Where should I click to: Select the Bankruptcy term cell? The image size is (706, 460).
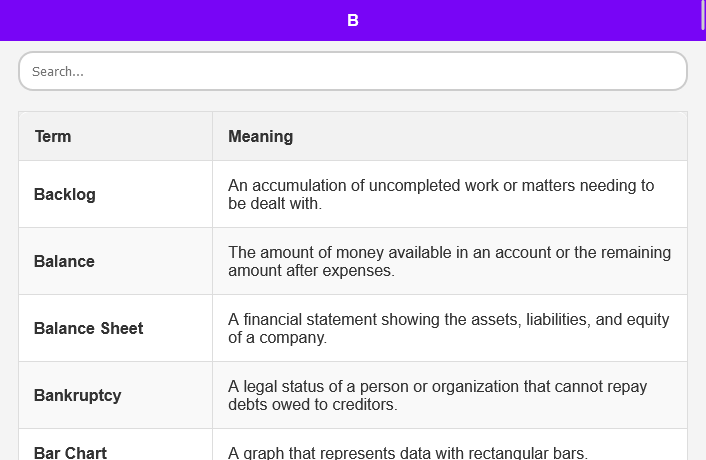click(x=115, y=395)
